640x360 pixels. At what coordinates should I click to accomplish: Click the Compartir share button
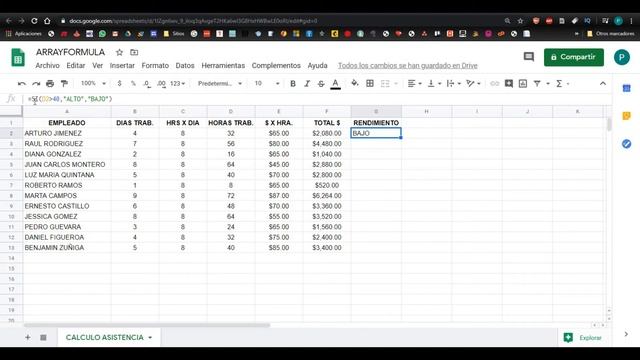point(573,57)
